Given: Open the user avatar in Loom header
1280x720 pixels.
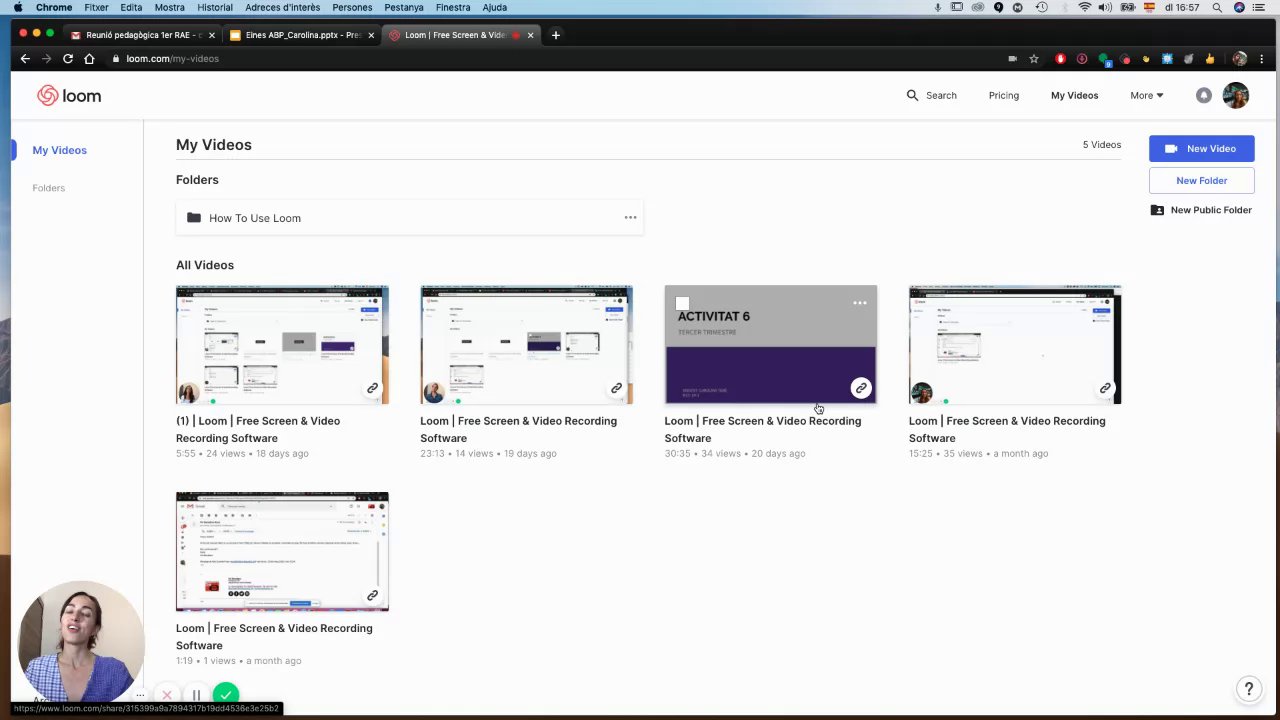Looking at the screenshot, I should (x=1236, y=95).
